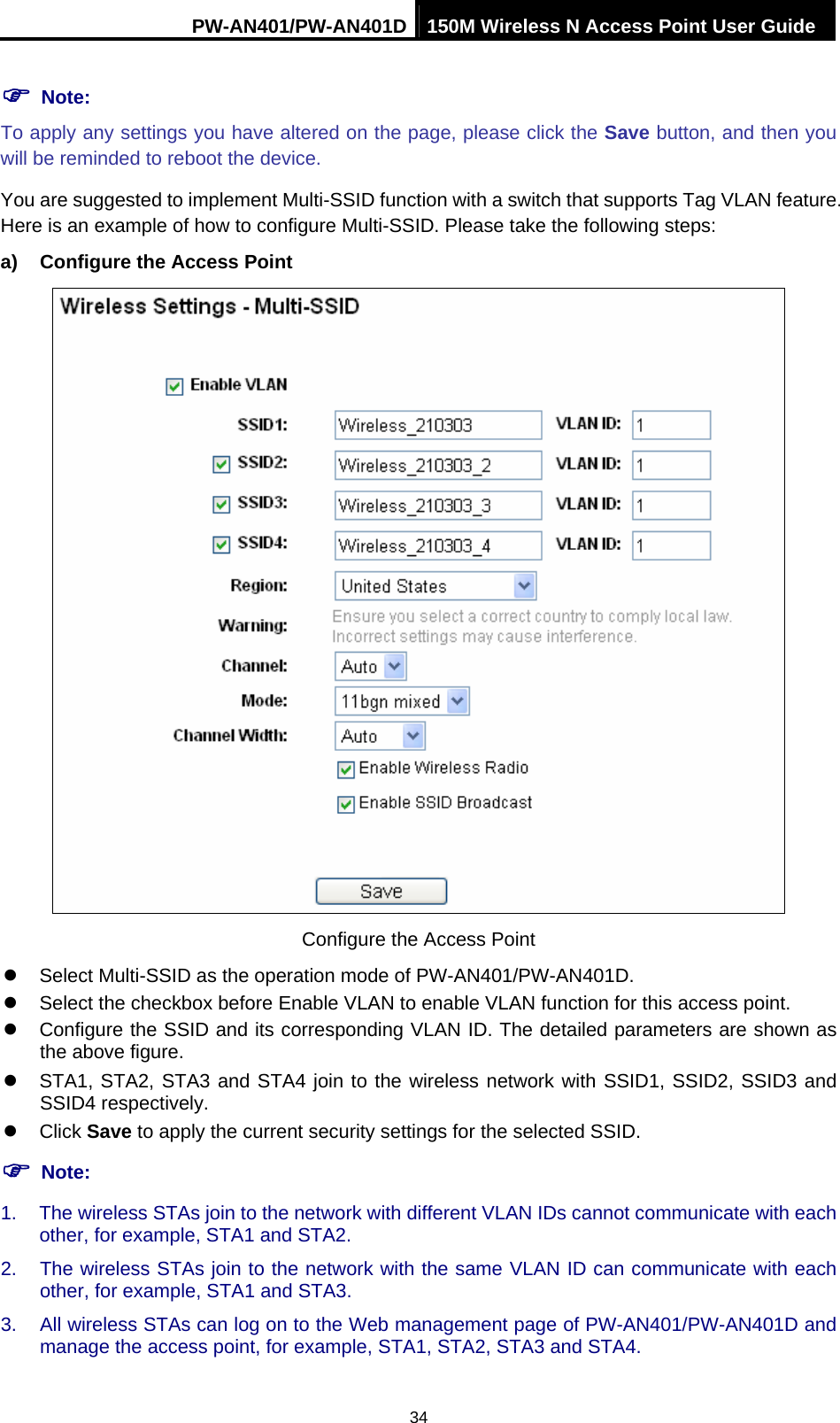The image size is (840, 1423).
Task: Click the SSID2 field Wireless_210303_2
Action: (438, 465)
